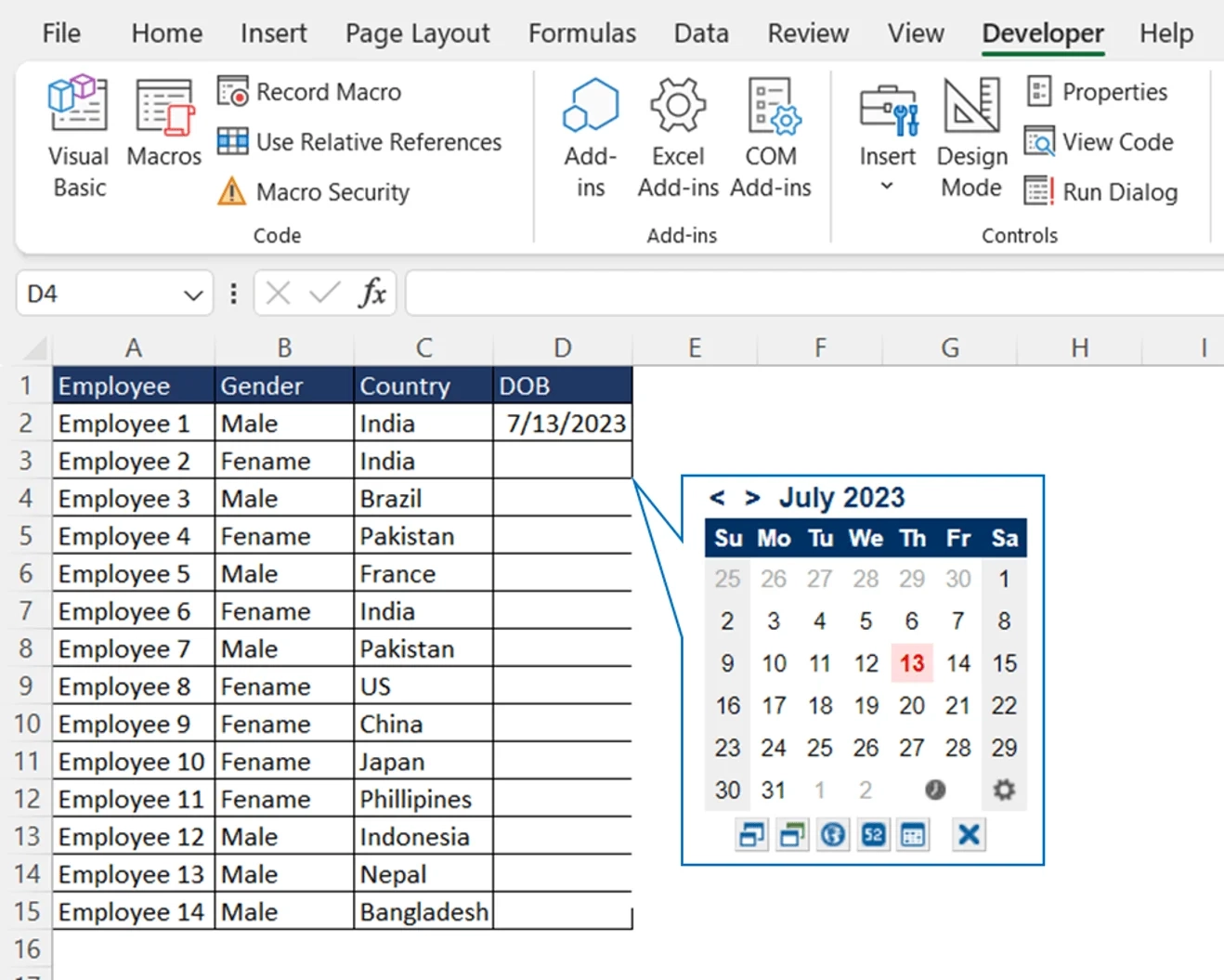This screenshot has height=980, width=1224.
Task: Pick July 20 in the calendar
Action: point(912,706)
